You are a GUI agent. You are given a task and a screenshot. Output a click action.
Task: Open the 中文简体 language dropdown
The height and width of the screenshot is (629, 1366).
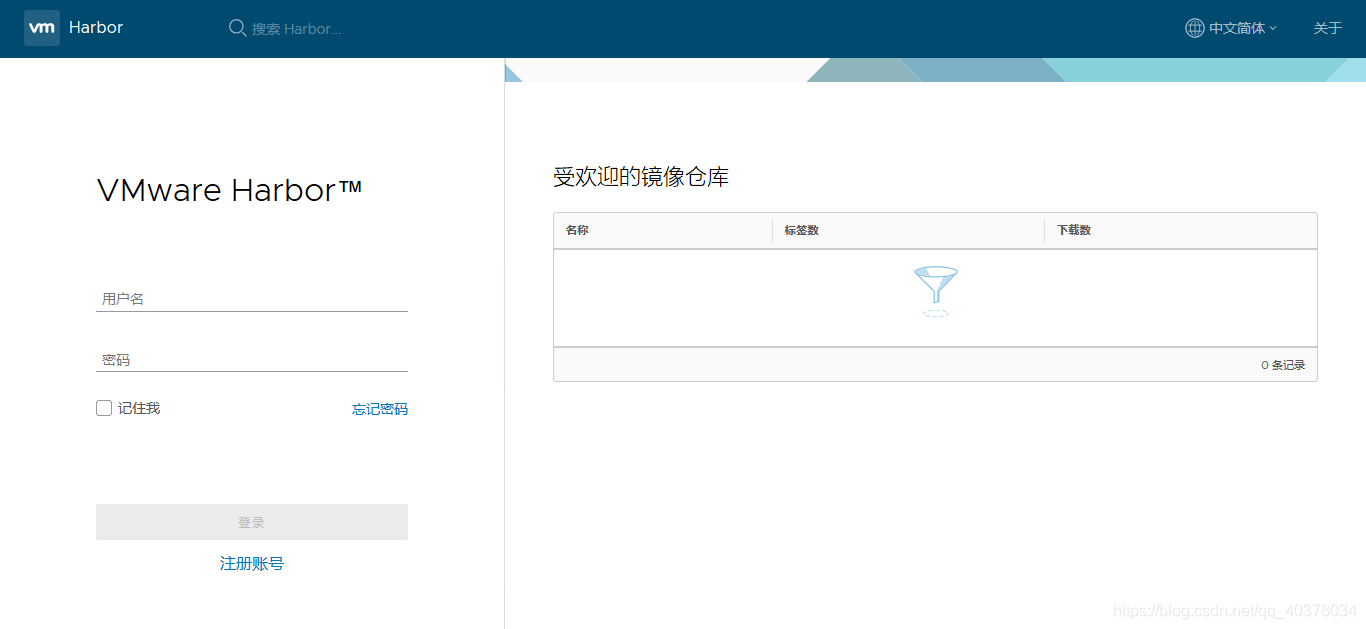[x=1231, y=28]
